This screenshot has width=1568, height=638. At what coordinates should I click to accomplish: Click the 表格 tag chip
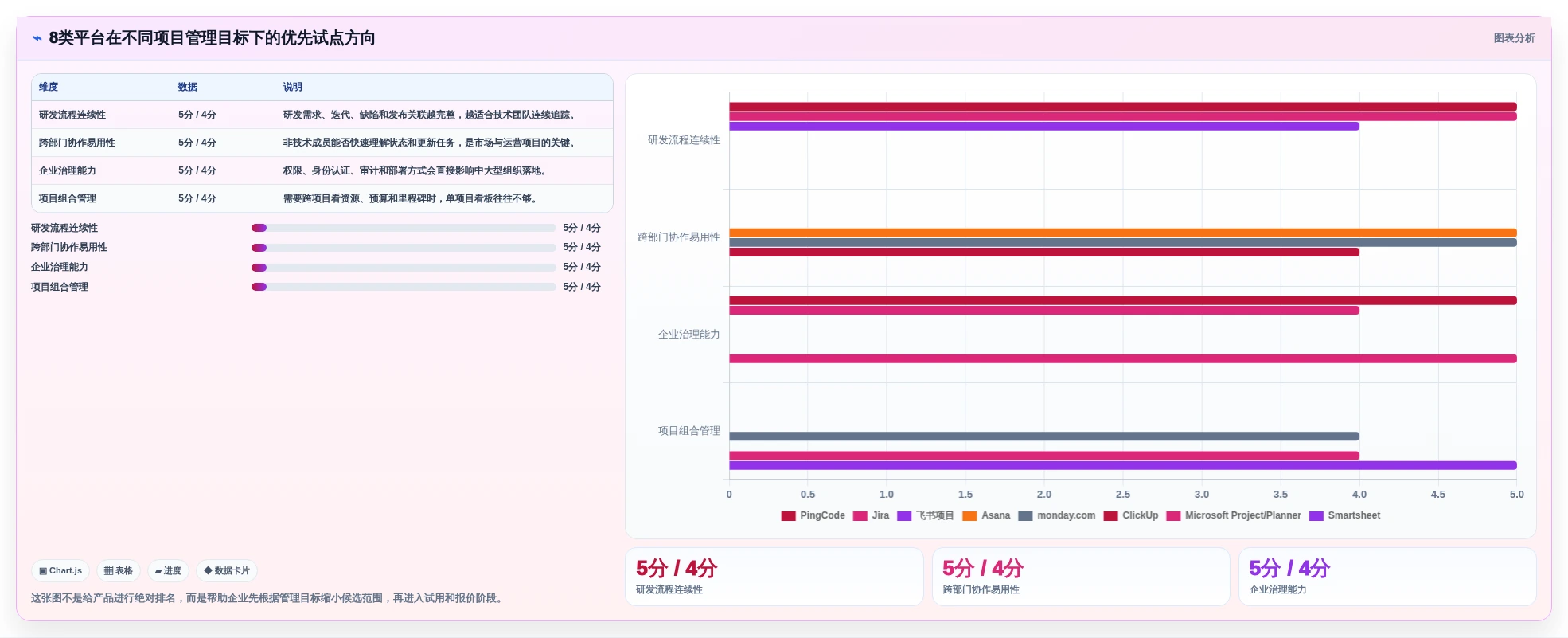coord(119,570)
